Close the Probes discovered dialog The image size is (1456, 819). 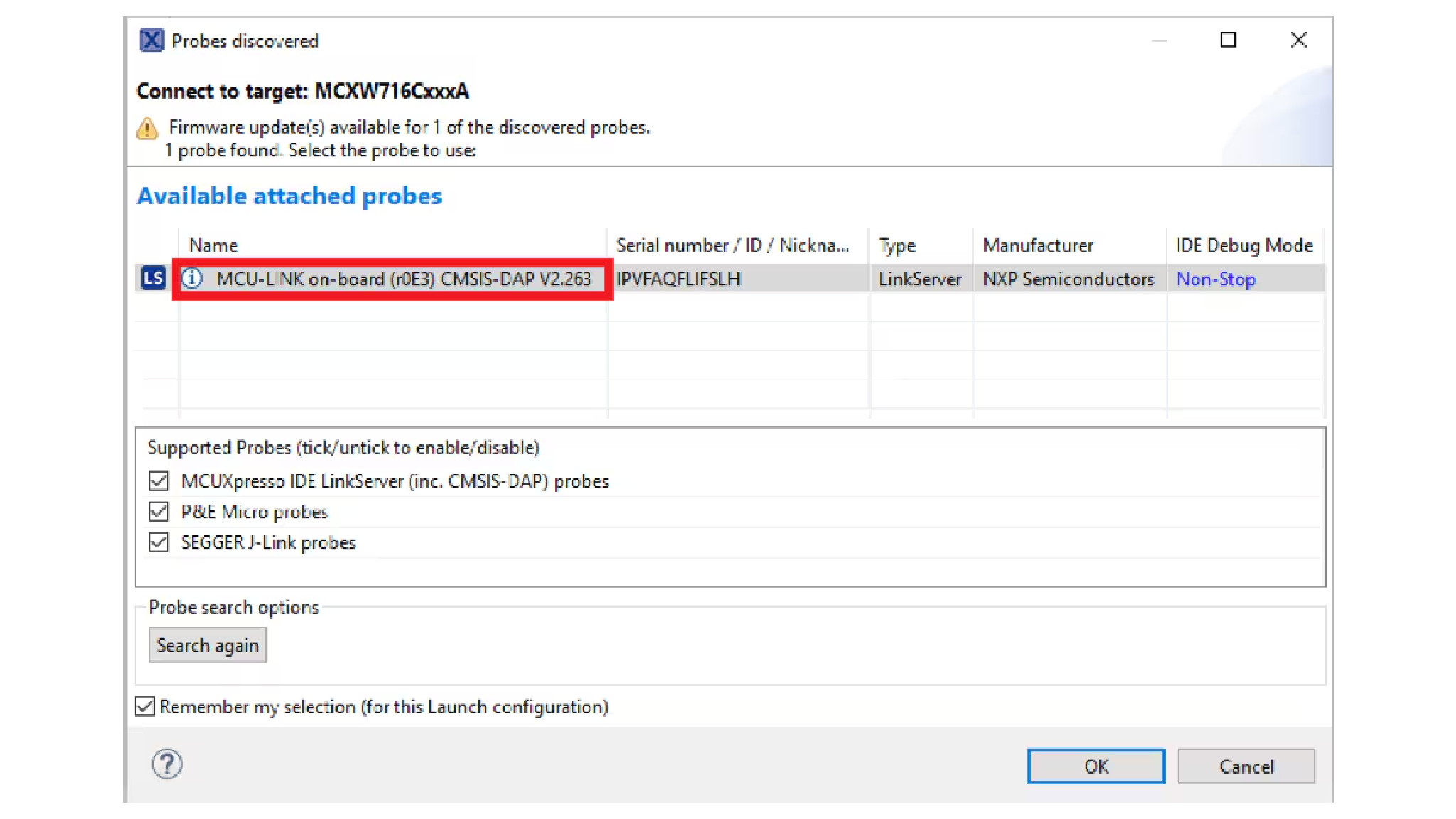tap(1298, 41)
